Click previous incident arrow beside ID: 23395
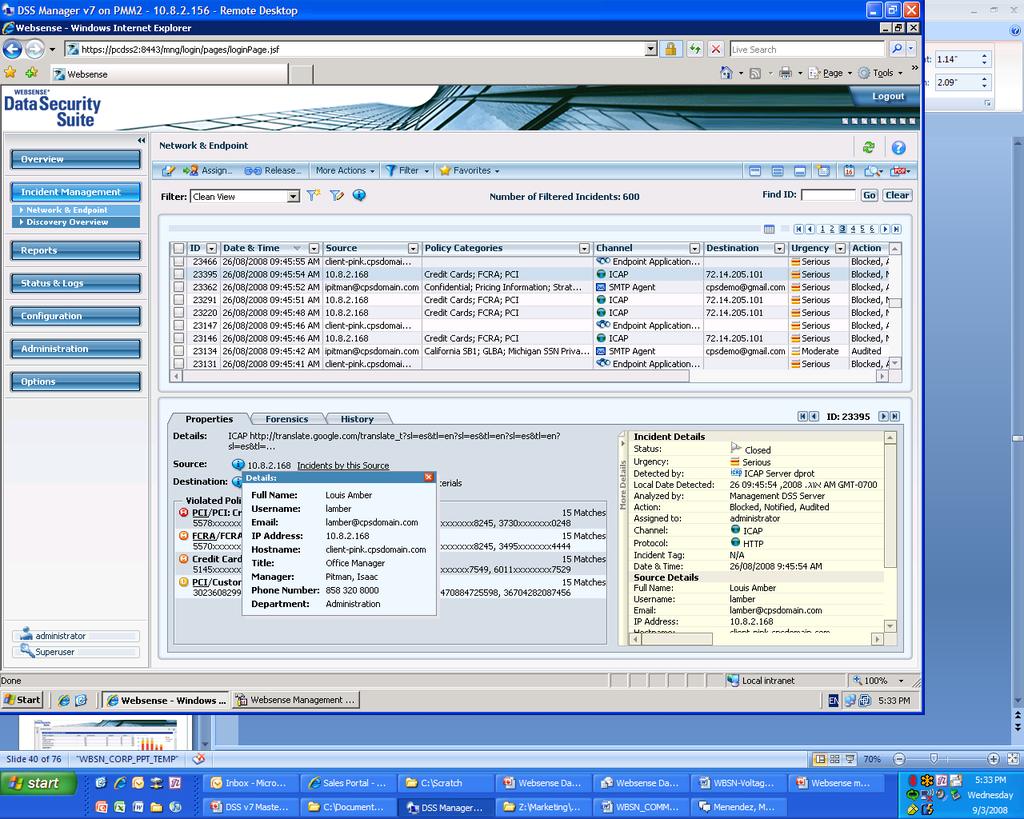The image size is (1024, 819). point(814,416)
